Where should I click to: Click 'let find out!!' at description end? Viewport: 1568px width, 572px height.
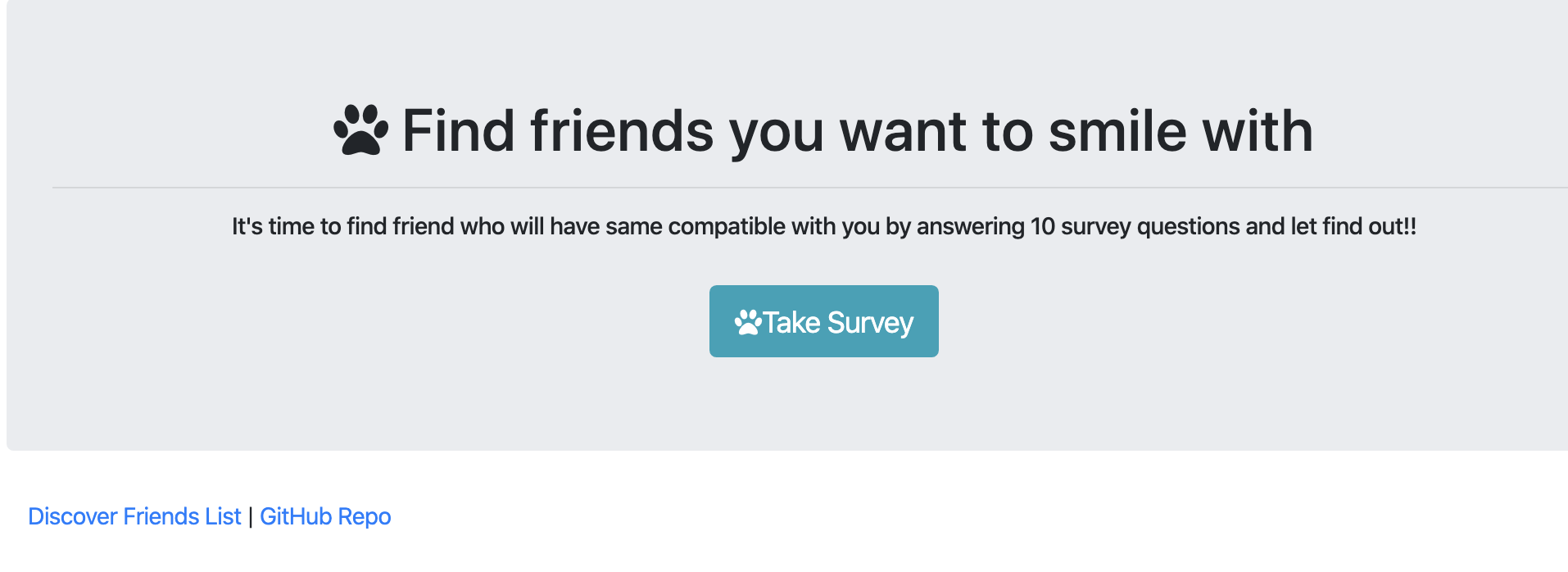(1353, 226)
